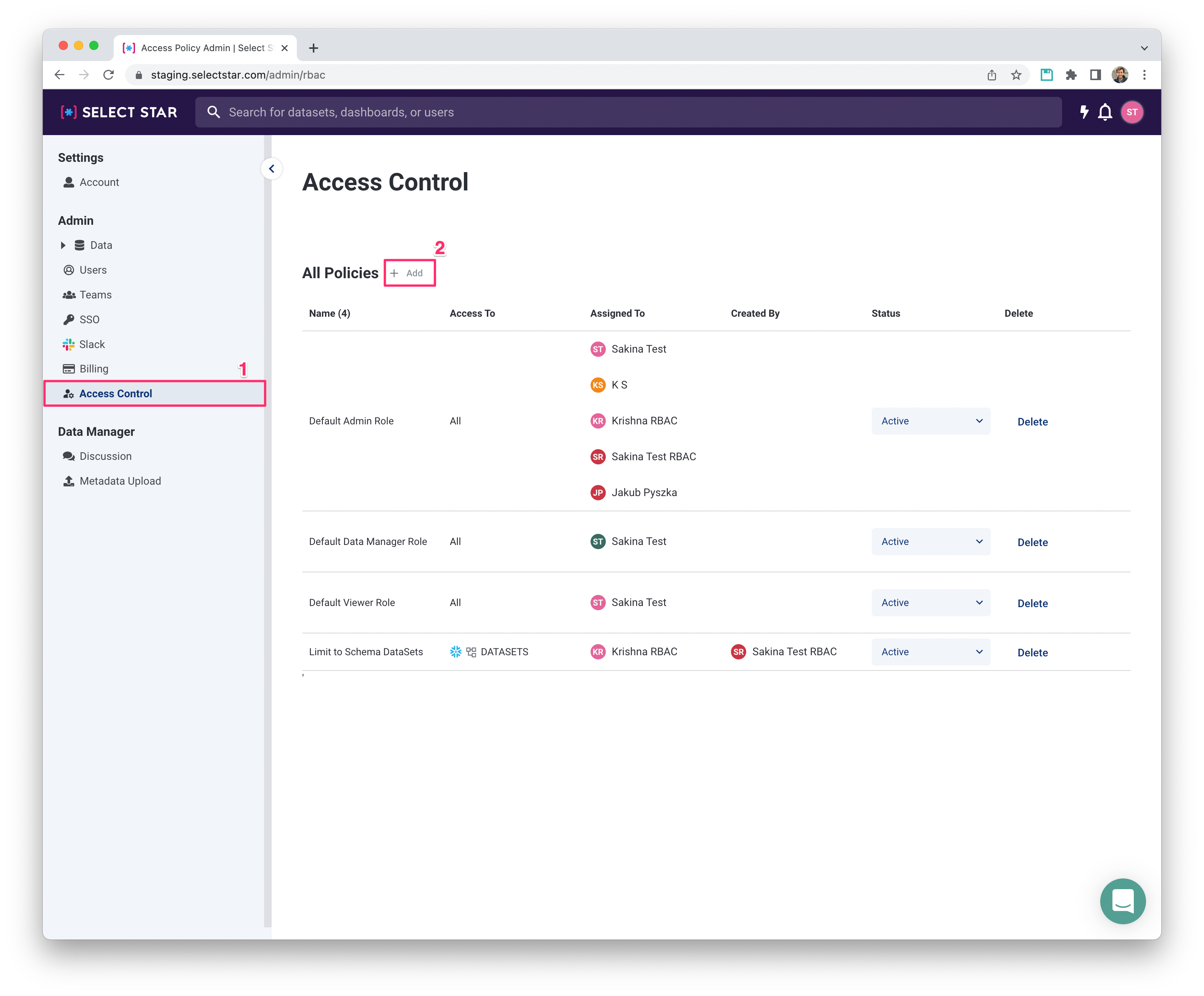Viewport: 1204px width, 996px height.
Task: Open Status dropdown for Default Viewer Role
Action: point(930,603)
